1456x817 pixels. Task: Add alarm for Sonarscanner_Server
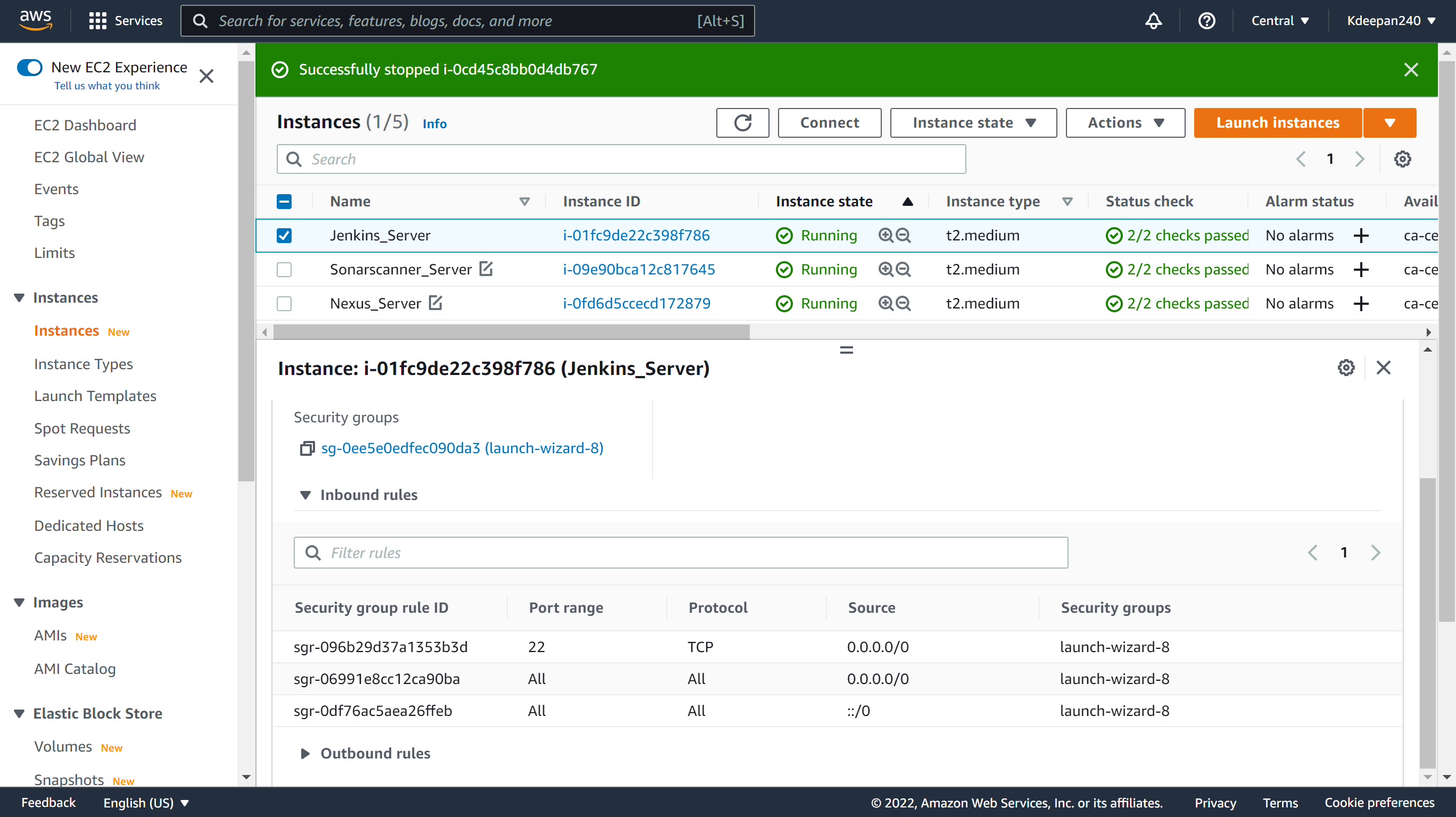pyautogui.click(x=1361, y=270)
